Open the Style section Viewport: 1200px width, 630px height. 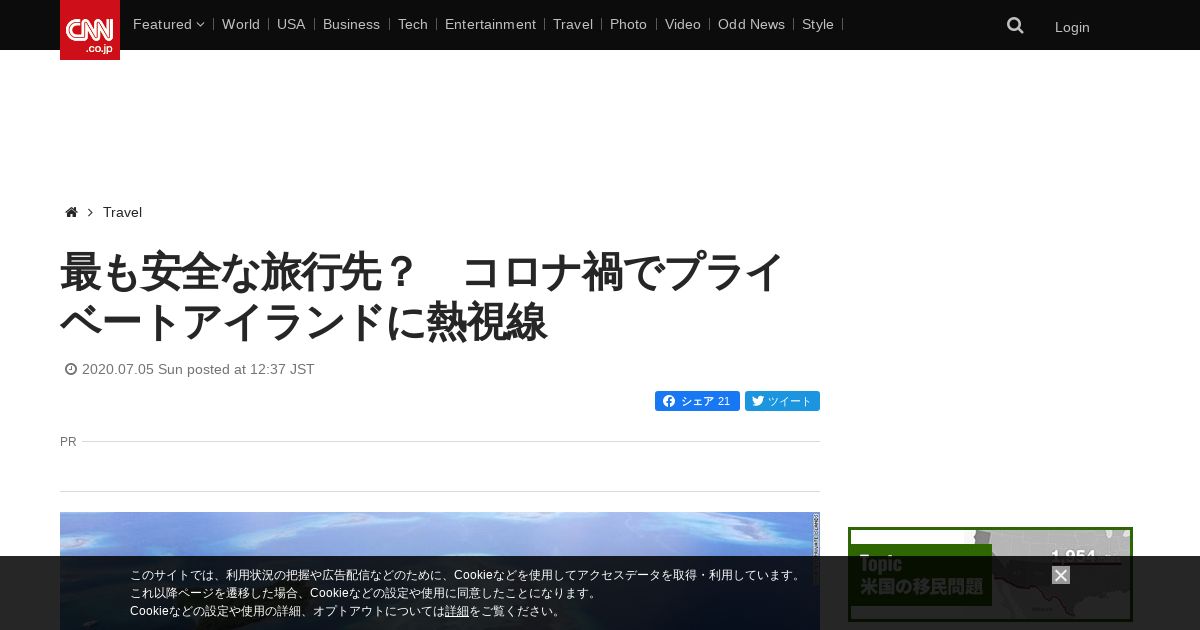(x=818, y=24)
